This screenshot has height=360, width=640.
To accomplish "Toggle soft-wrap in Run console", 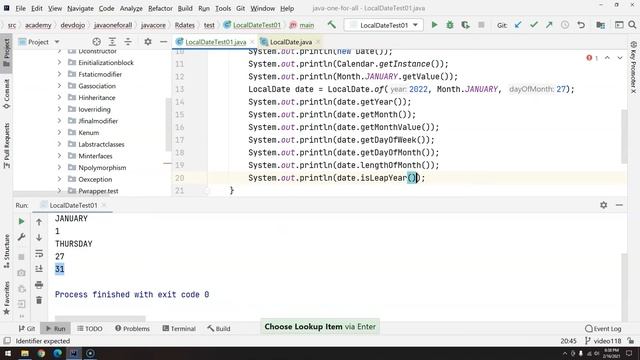I will pyautogui.click(x=39, y=253).
